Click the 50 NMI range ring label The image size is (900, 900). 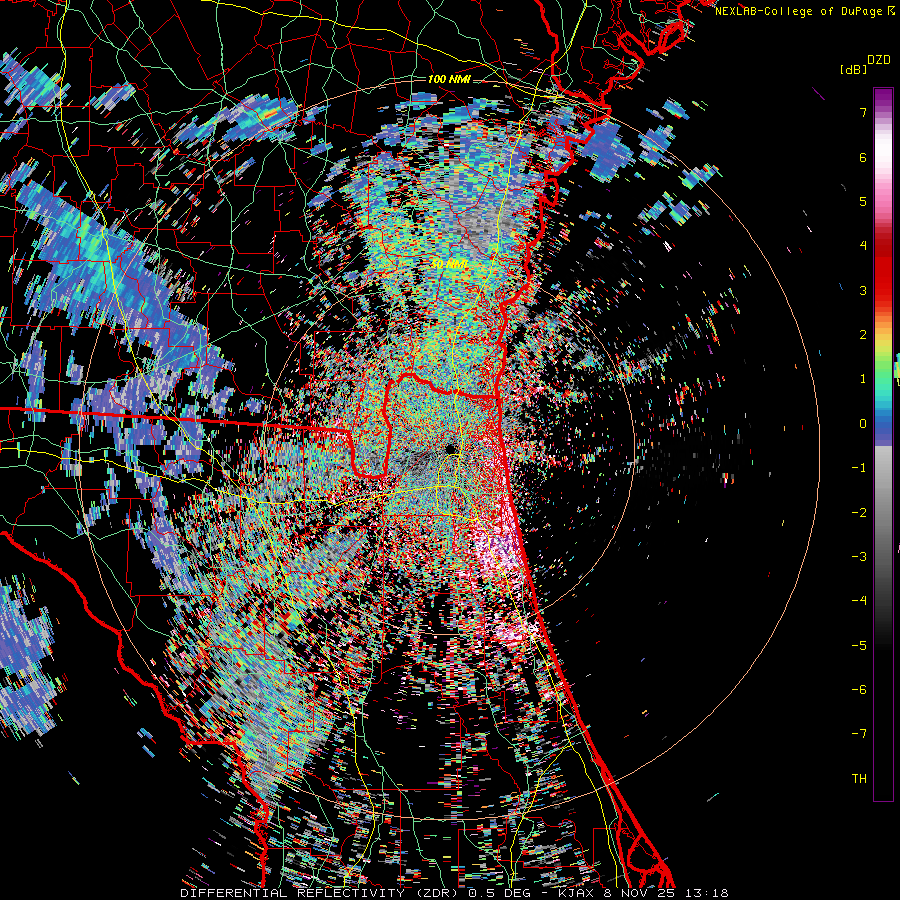click(x=450, y=265)
